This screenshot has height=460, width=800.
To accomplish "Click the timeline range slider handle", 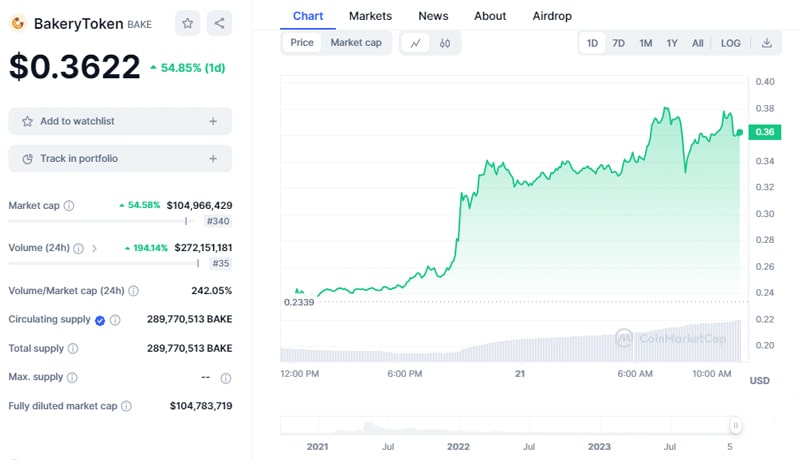I will 735,424.
